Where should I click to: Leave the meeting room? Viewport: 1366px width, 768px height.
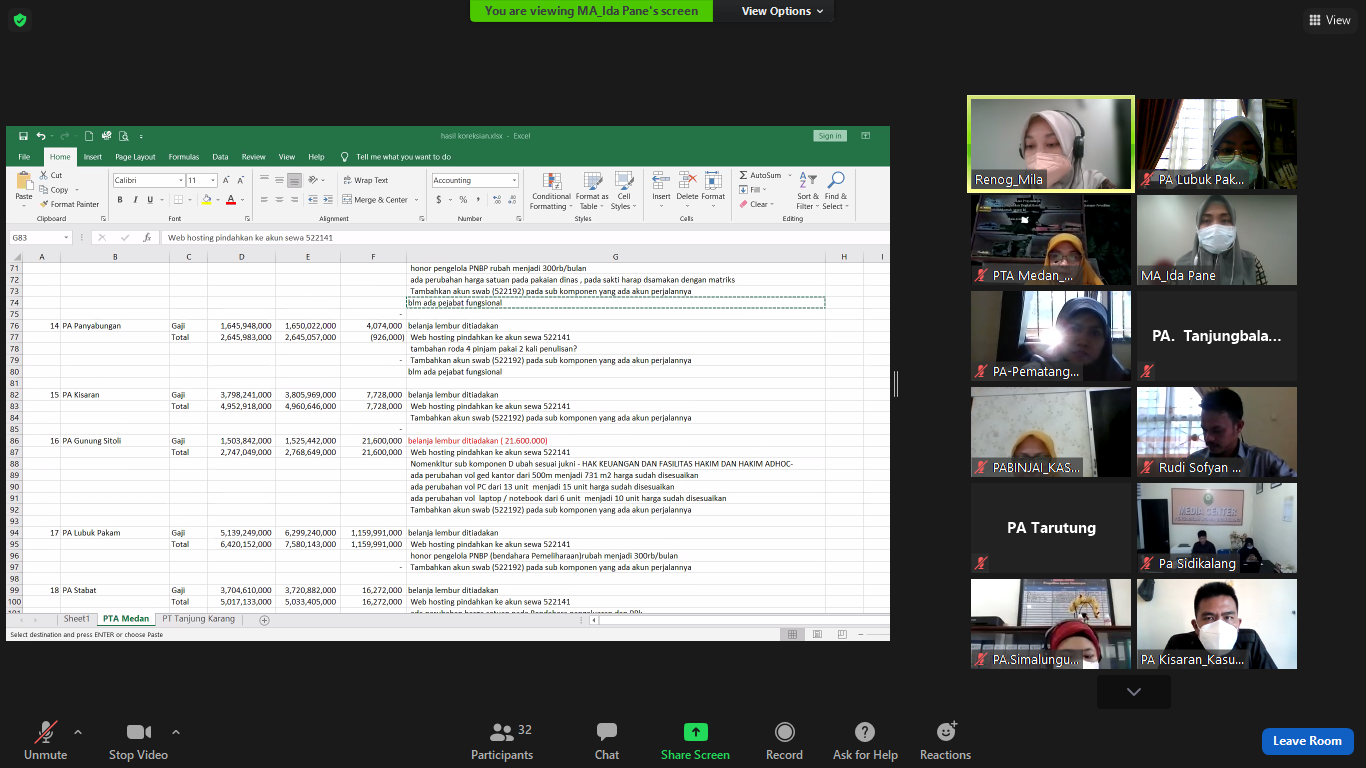(1307, 741)
